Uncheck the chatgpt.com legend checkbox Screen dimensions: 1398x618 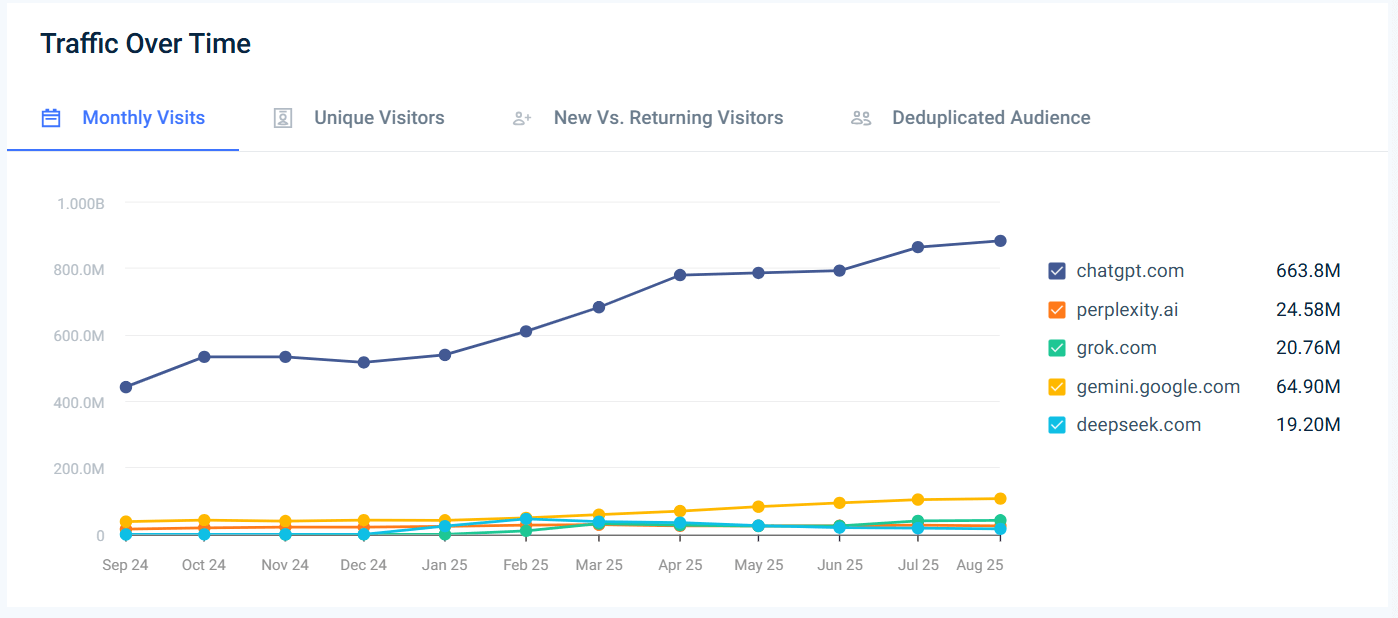click(x=1057, y=271)
